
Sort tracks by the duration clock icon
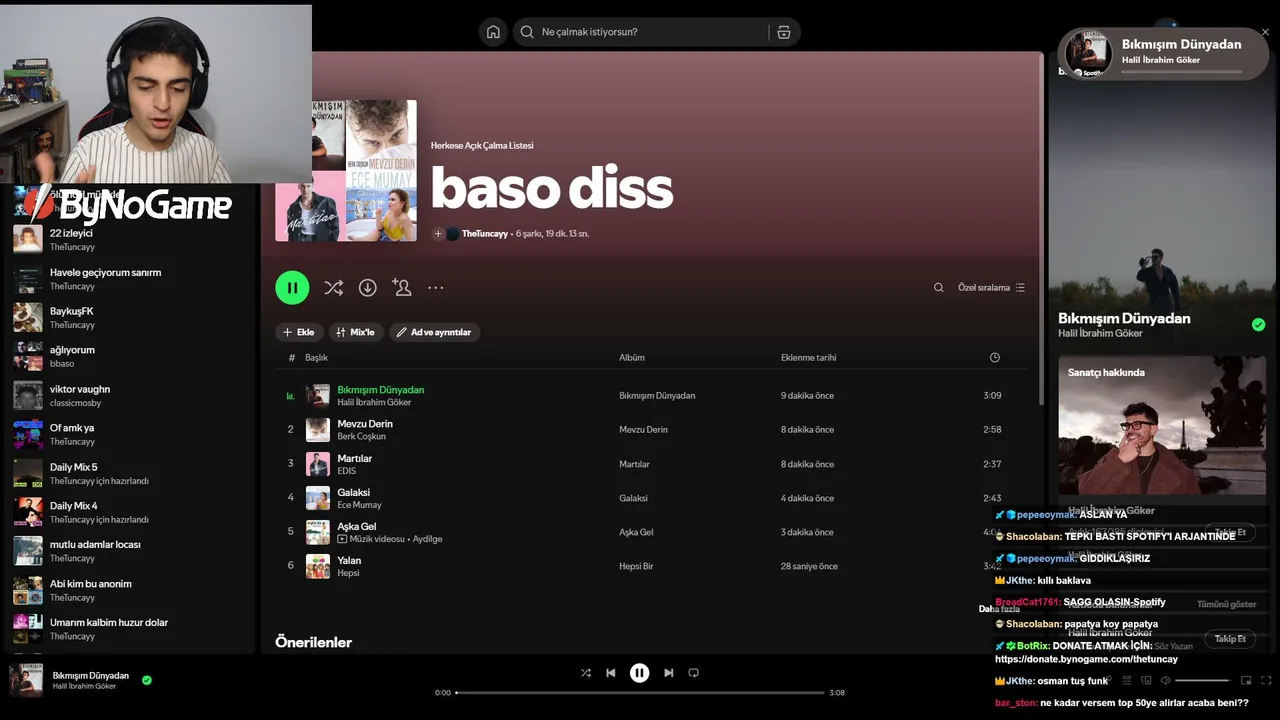995,358
